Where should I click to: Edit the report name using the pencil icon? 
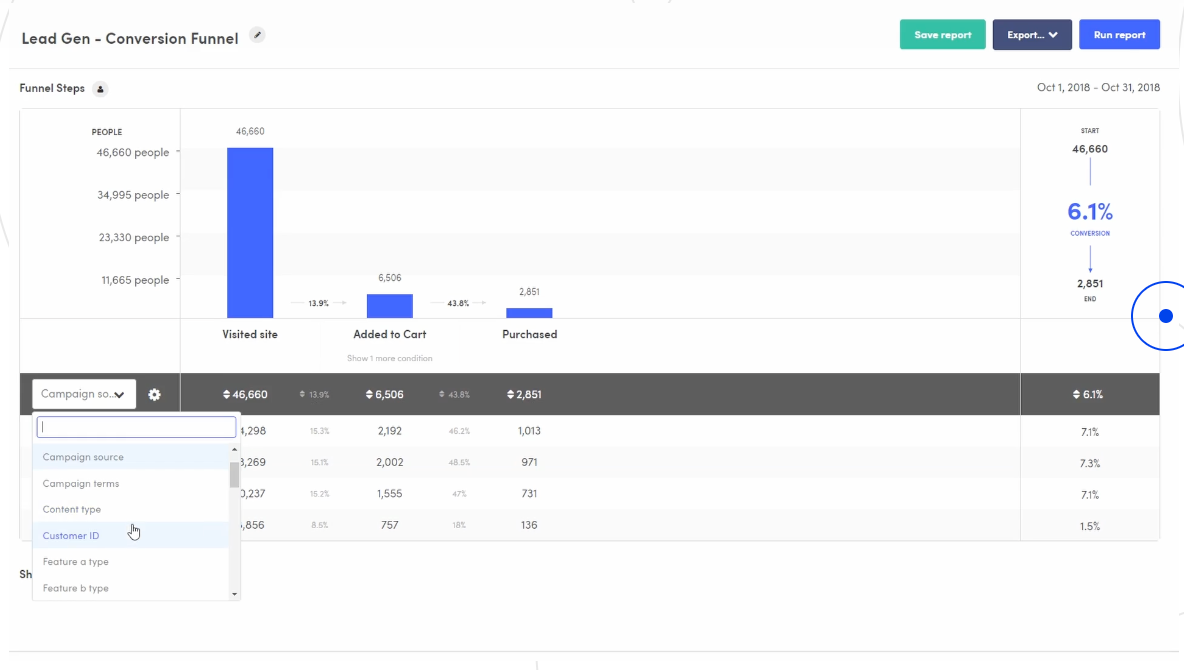point(257,35)
